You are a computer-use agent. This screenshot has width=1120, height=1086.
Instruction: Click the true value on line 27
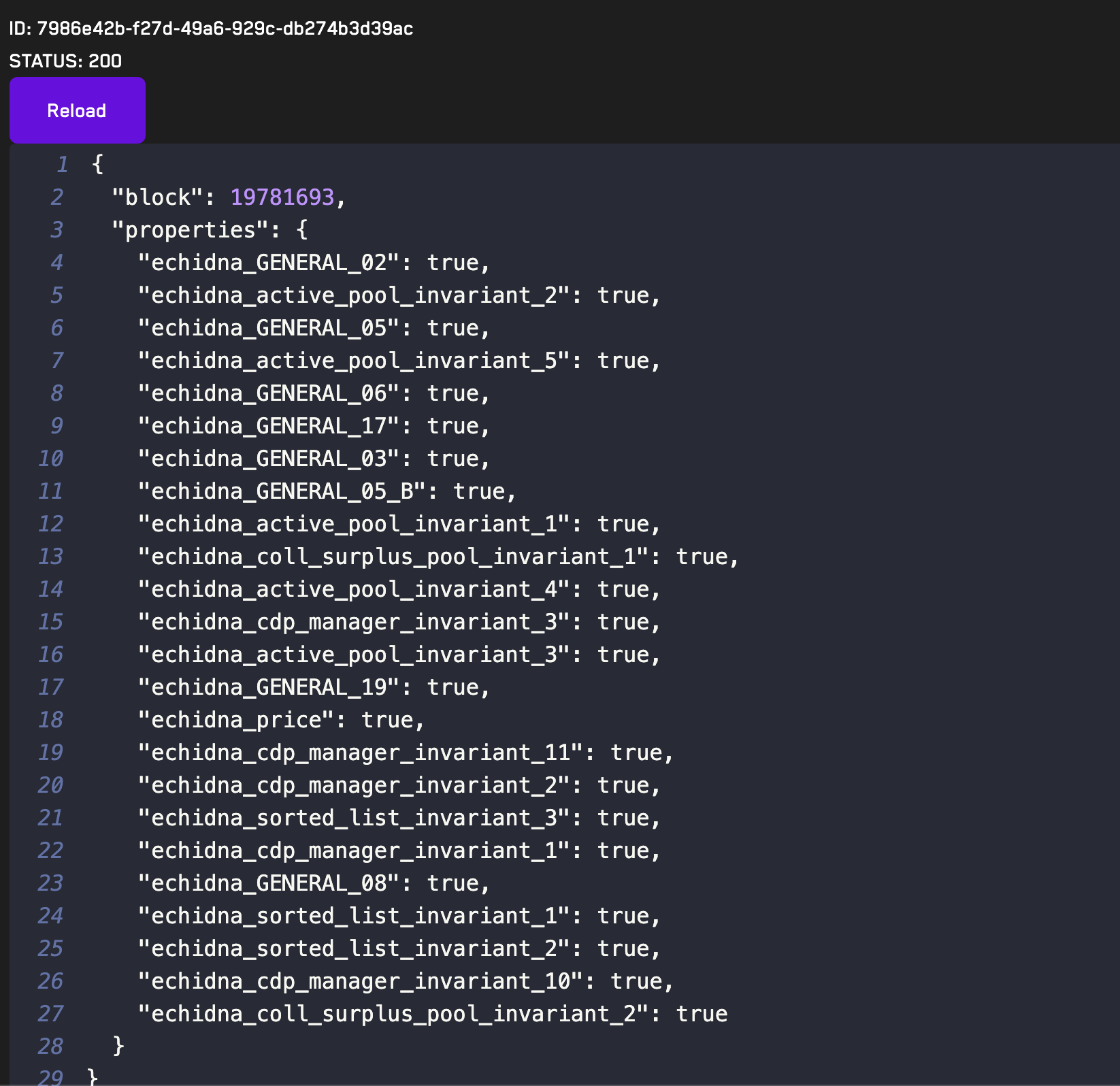click(702, 1014)
